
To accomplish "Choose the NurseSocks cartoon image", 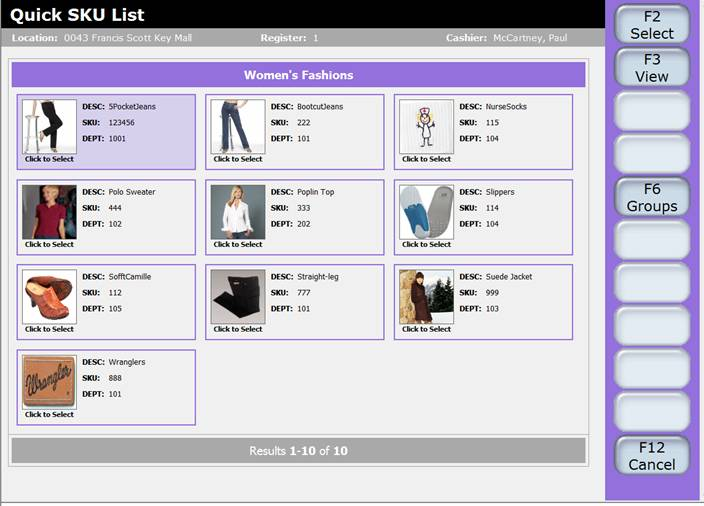I will pyautogui.click(x=427, y=126).
